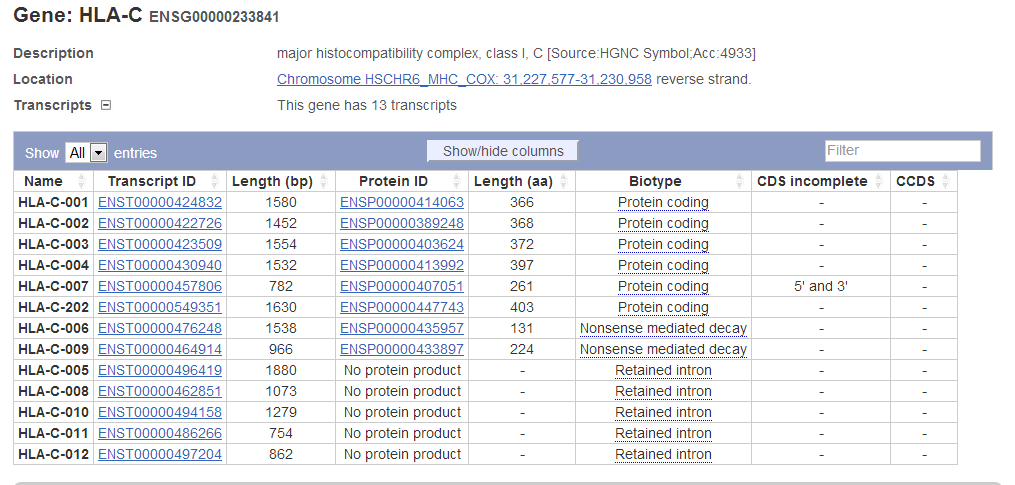Focus the Filter text field
The image size is (1015, 485).
902,150
